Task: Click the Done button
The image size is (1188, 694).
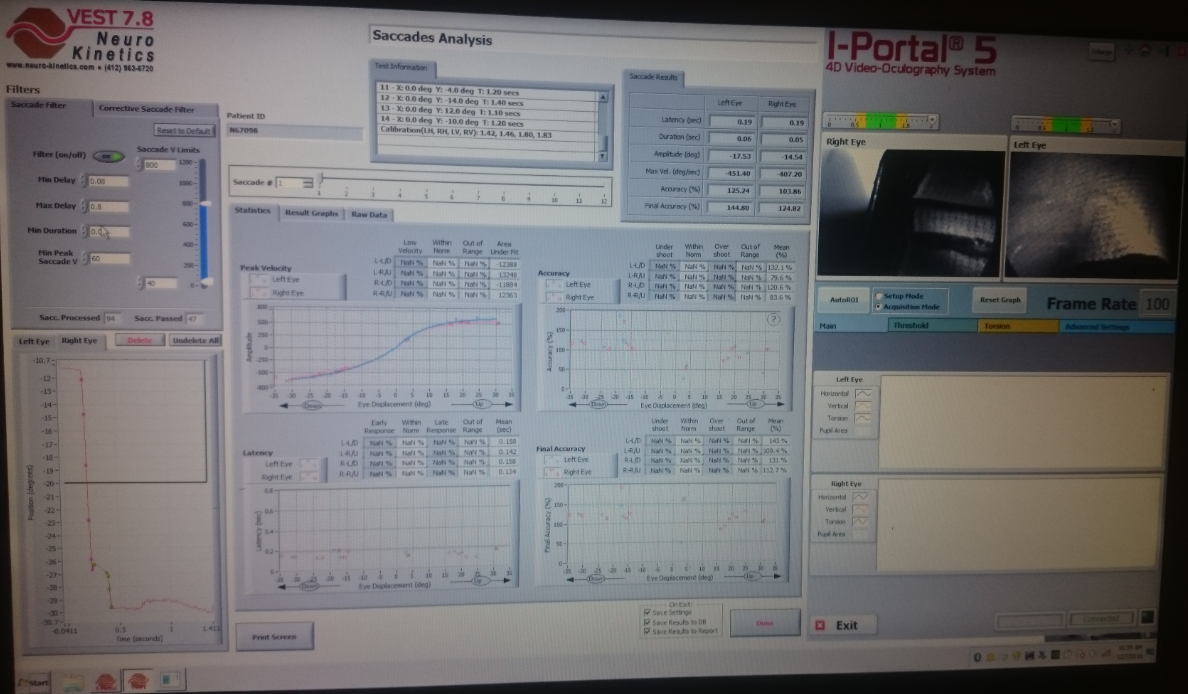Action: click(764, 623)
